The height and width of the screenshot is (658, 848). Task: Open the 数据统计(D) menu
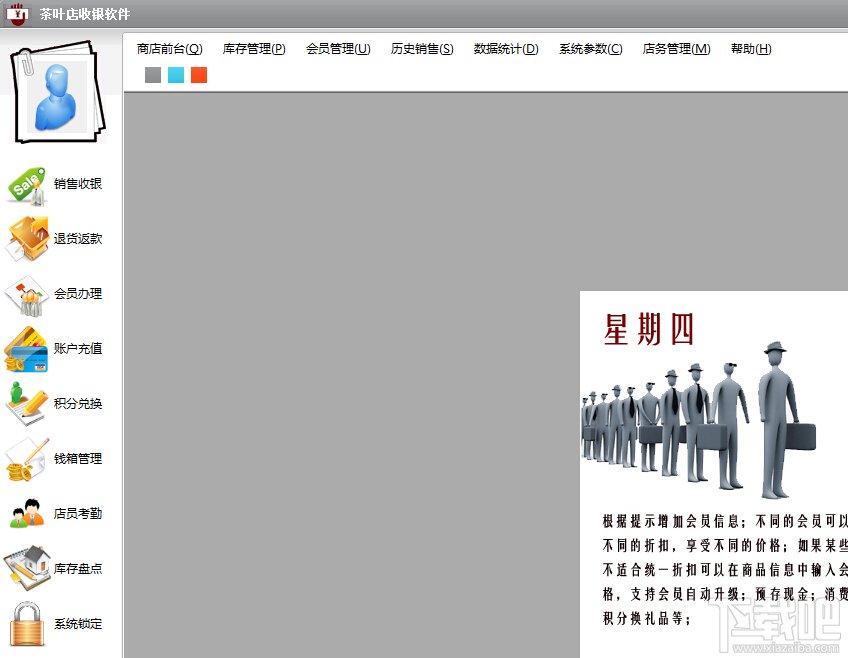click(x=506, y=49)
